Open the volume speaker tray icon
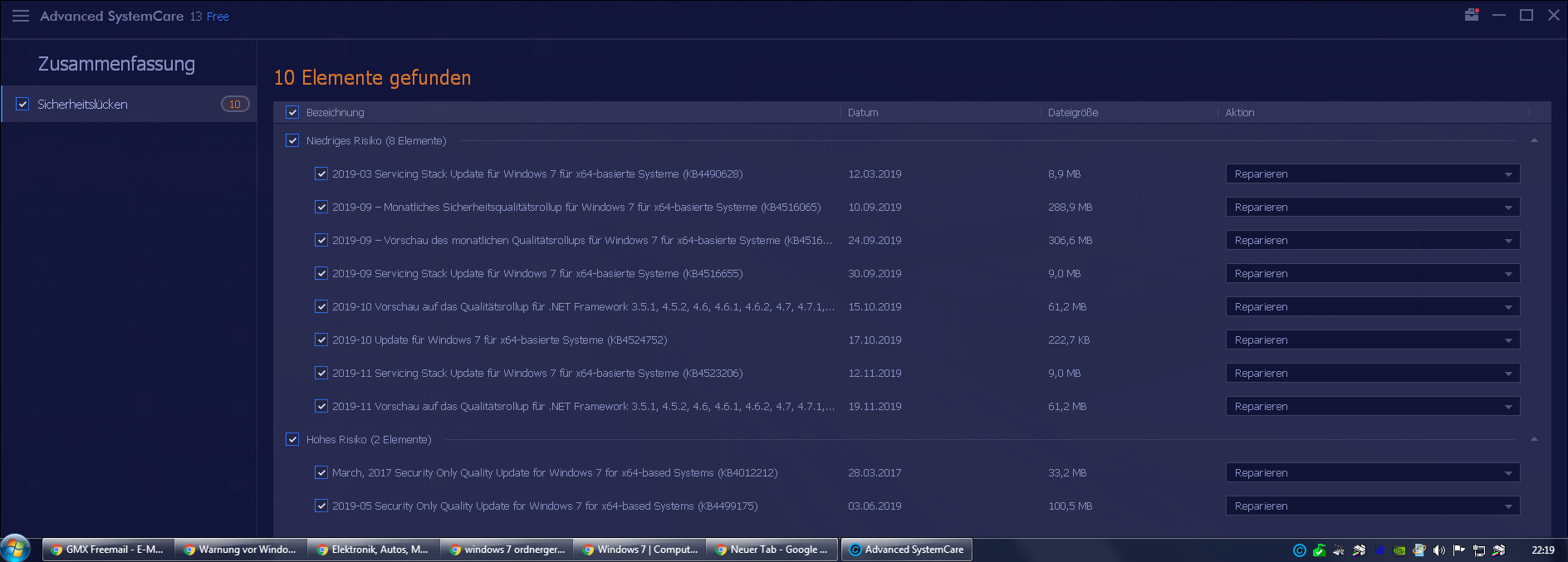Screen dimensions: 1568x562 coord(1439,550)
